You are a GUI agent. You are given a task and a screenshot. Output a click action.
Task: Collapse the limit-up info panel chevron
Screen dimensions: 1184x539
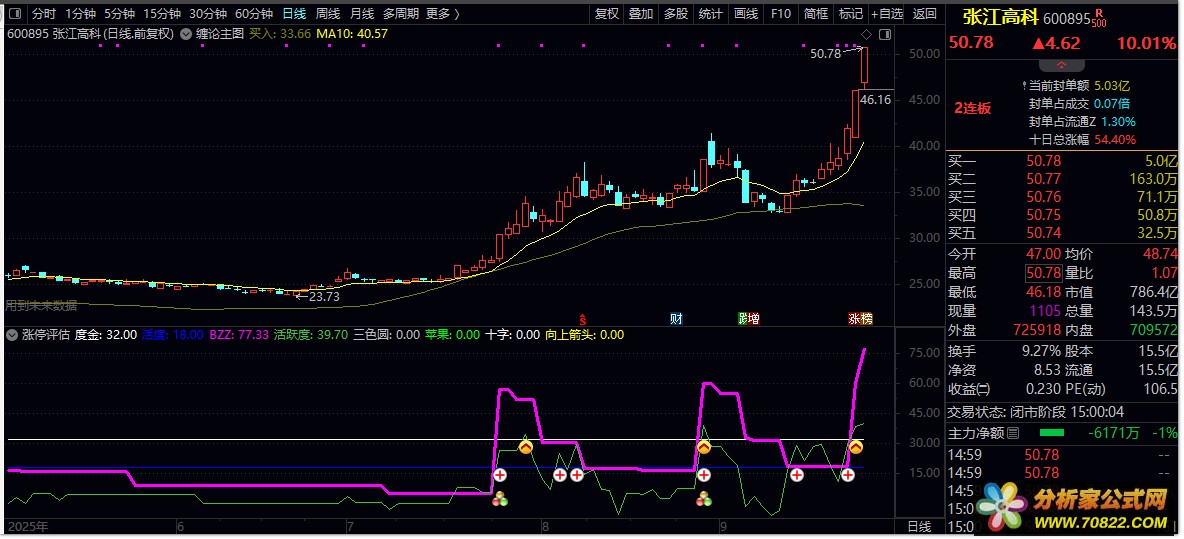coord(1061,64)
